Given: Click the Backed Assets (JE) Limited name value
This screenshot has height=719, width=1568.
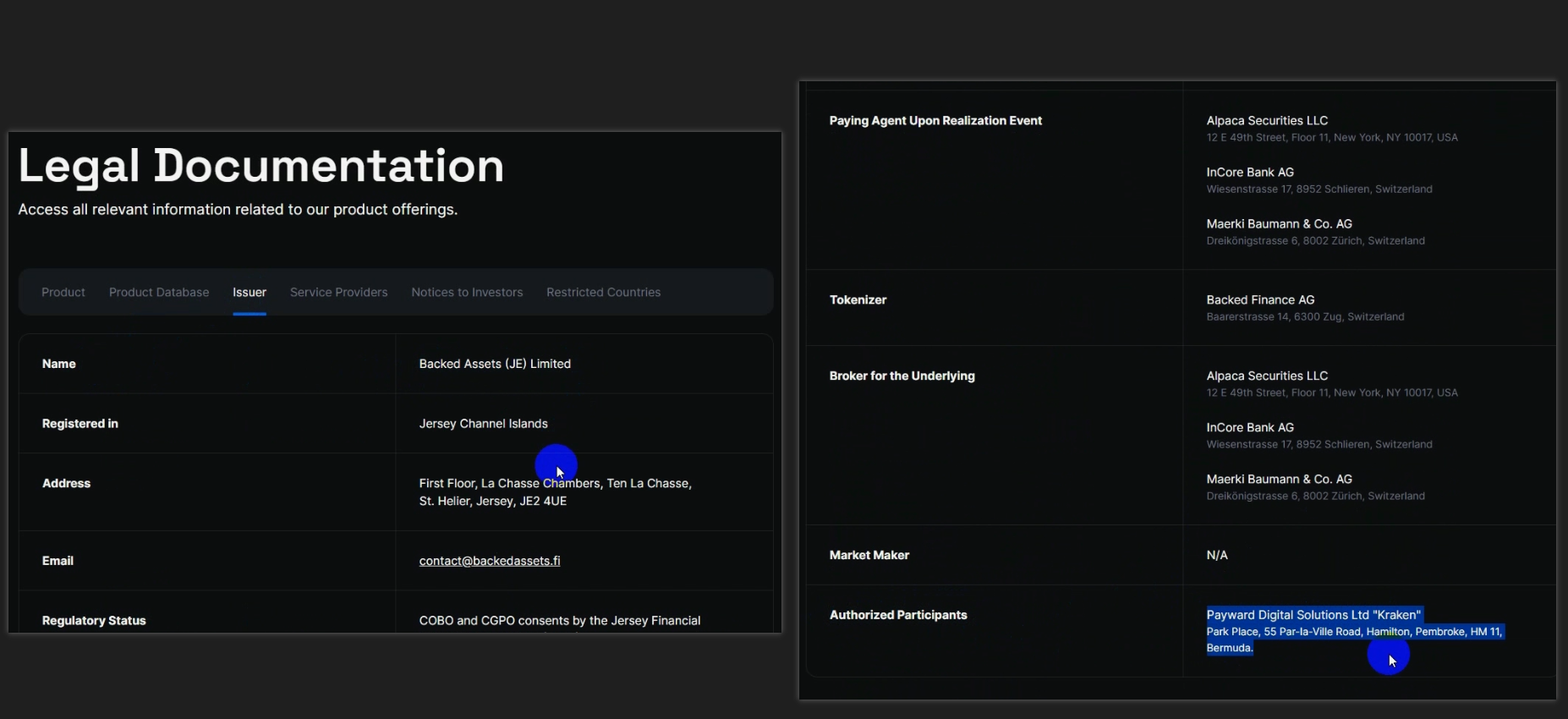Looking at the screenshot, I should (x=495, y=364).
